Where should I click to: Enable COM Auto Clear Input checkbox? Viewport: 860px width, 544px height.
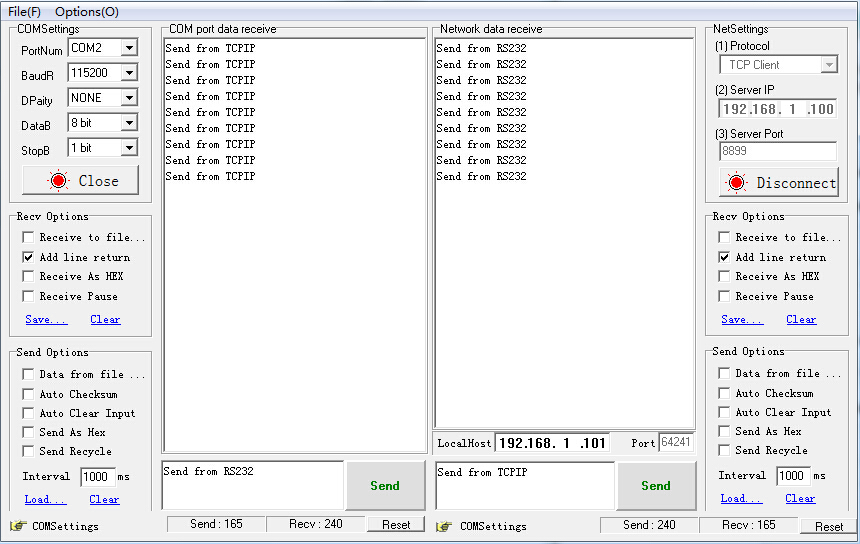point(28,413)
